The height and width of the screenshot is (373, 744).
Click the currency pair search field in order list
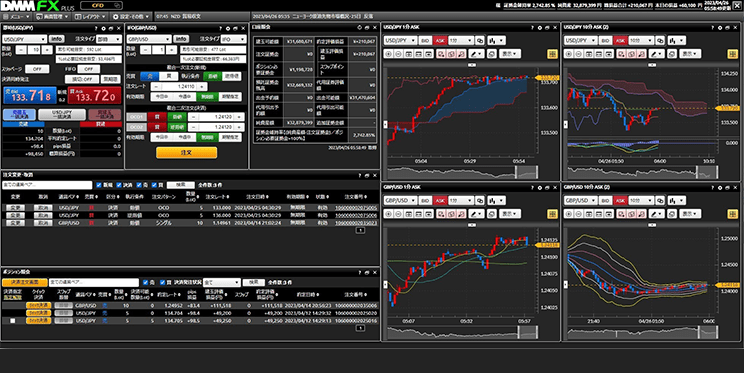coord(47,185)
